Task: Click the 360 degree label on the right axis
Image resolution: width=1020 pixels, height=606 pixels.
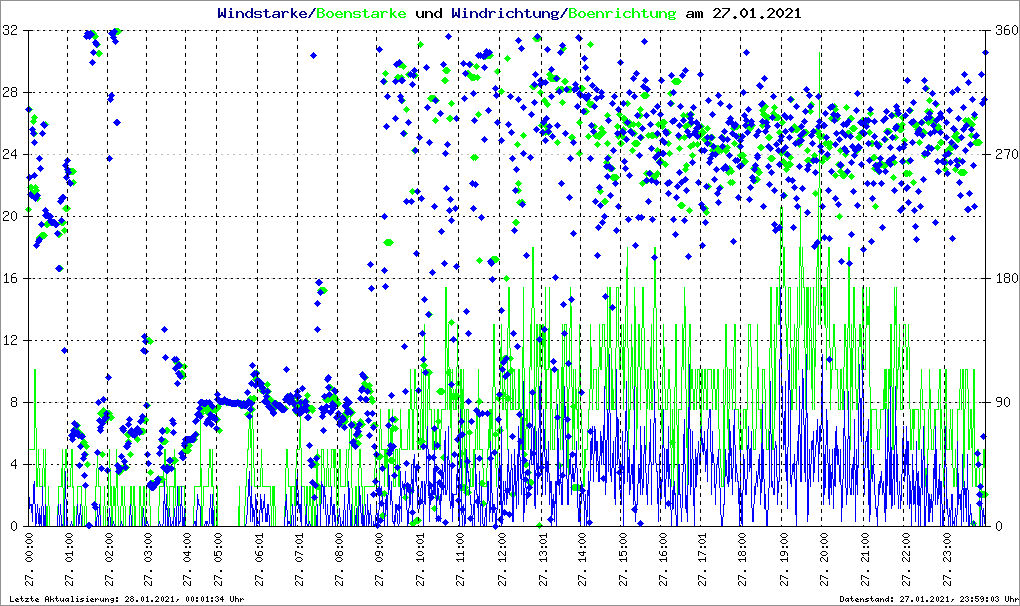Action: (x=1001, y=31)
